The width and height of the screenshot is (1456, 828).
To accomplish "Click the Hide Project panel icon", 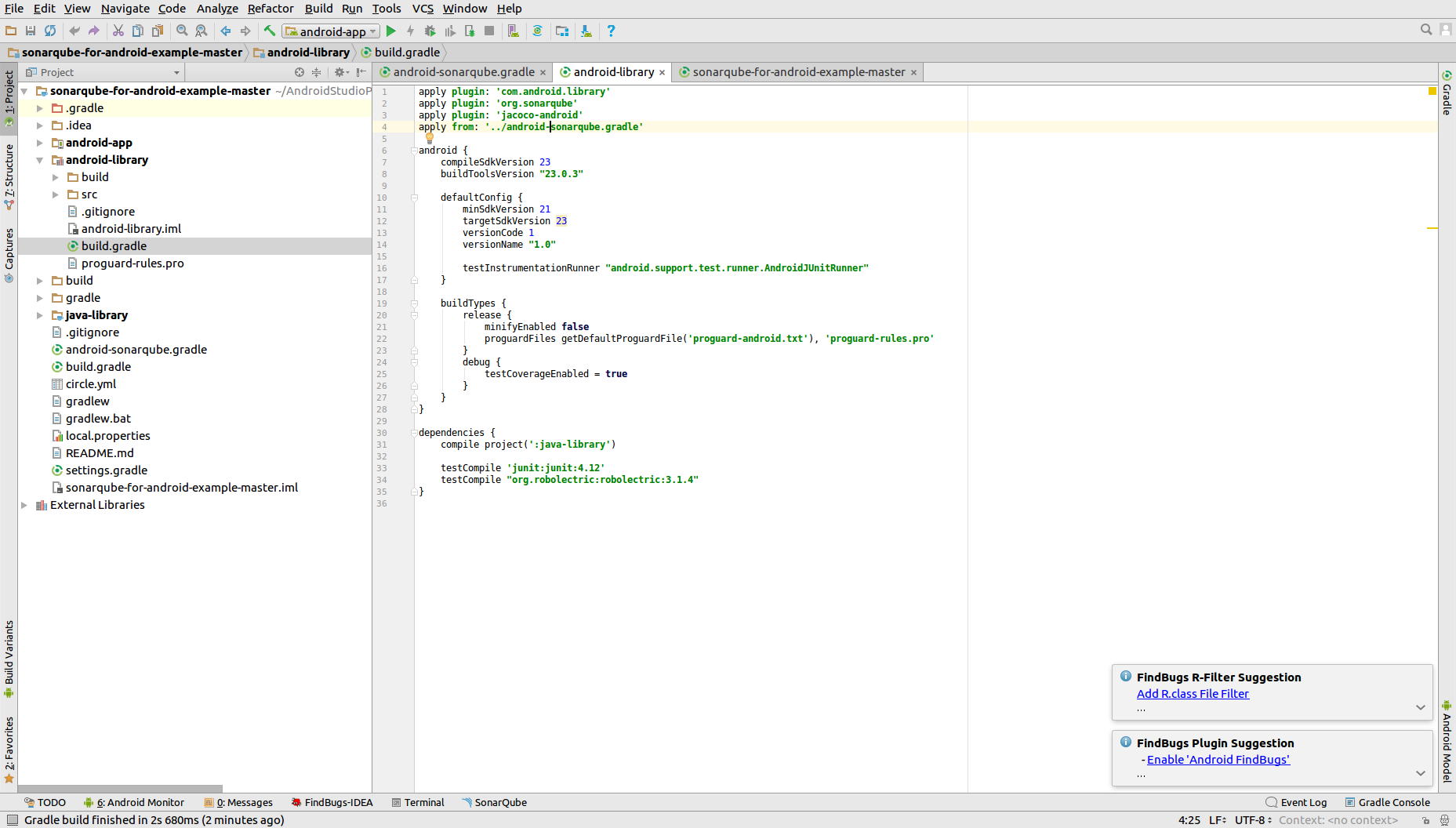I will [361, 72].
